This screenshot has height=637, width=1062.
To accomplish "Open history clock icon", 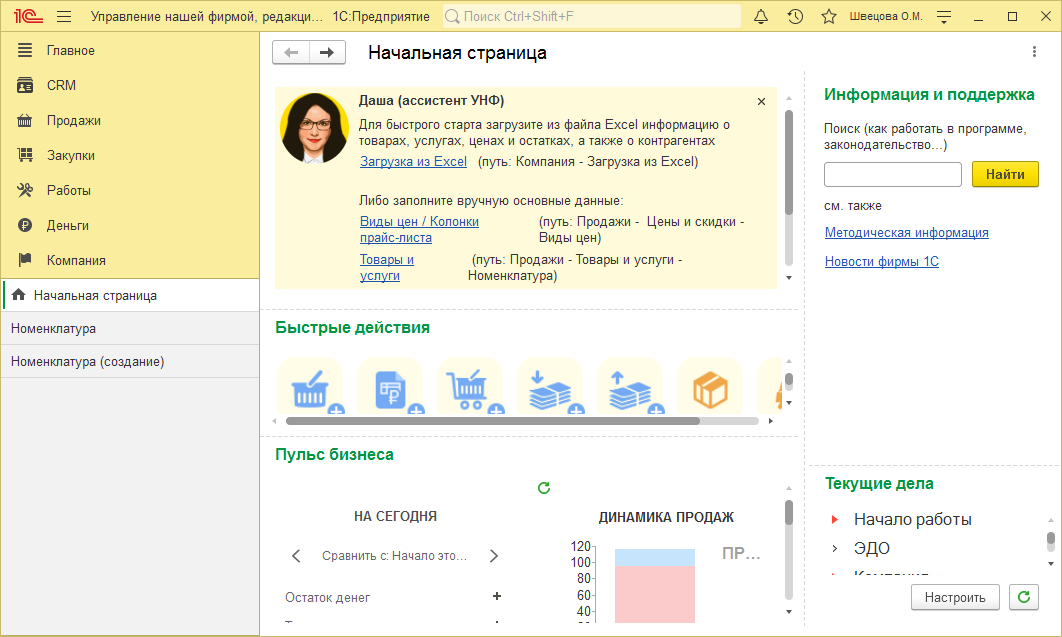I will (795, 16).
